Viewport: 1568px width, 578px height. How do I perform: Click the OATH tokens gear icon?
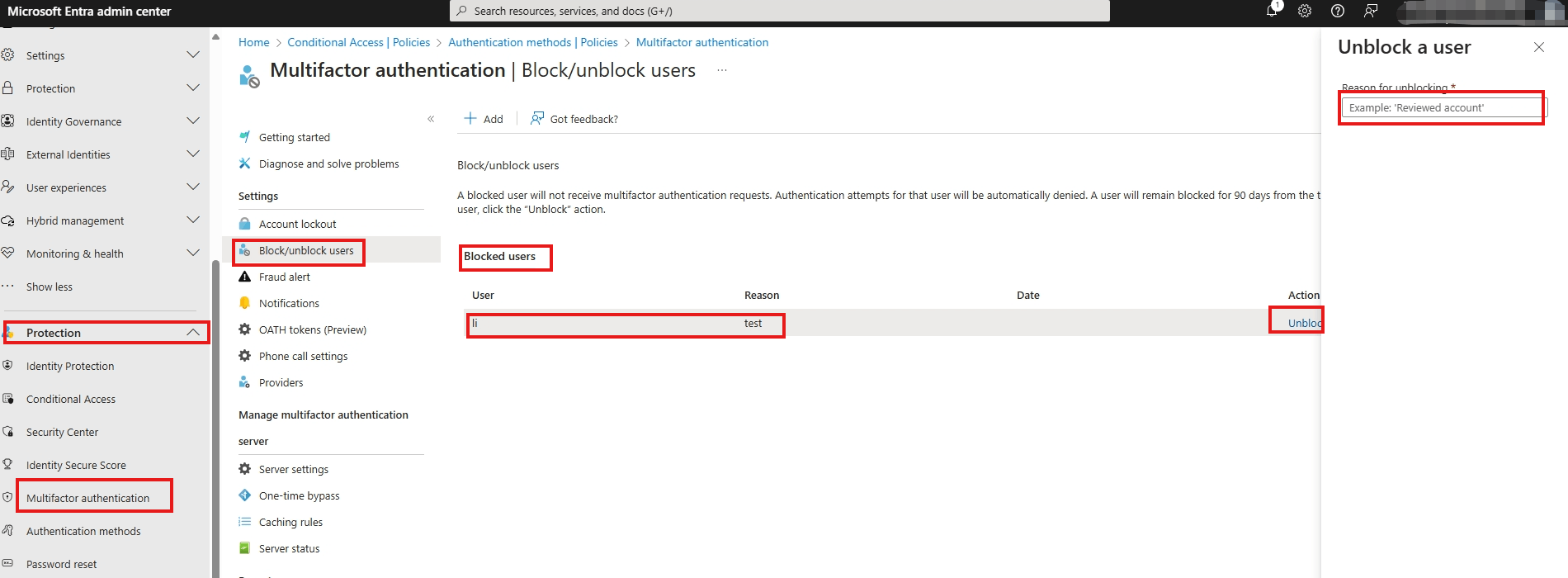coord(244,329)
